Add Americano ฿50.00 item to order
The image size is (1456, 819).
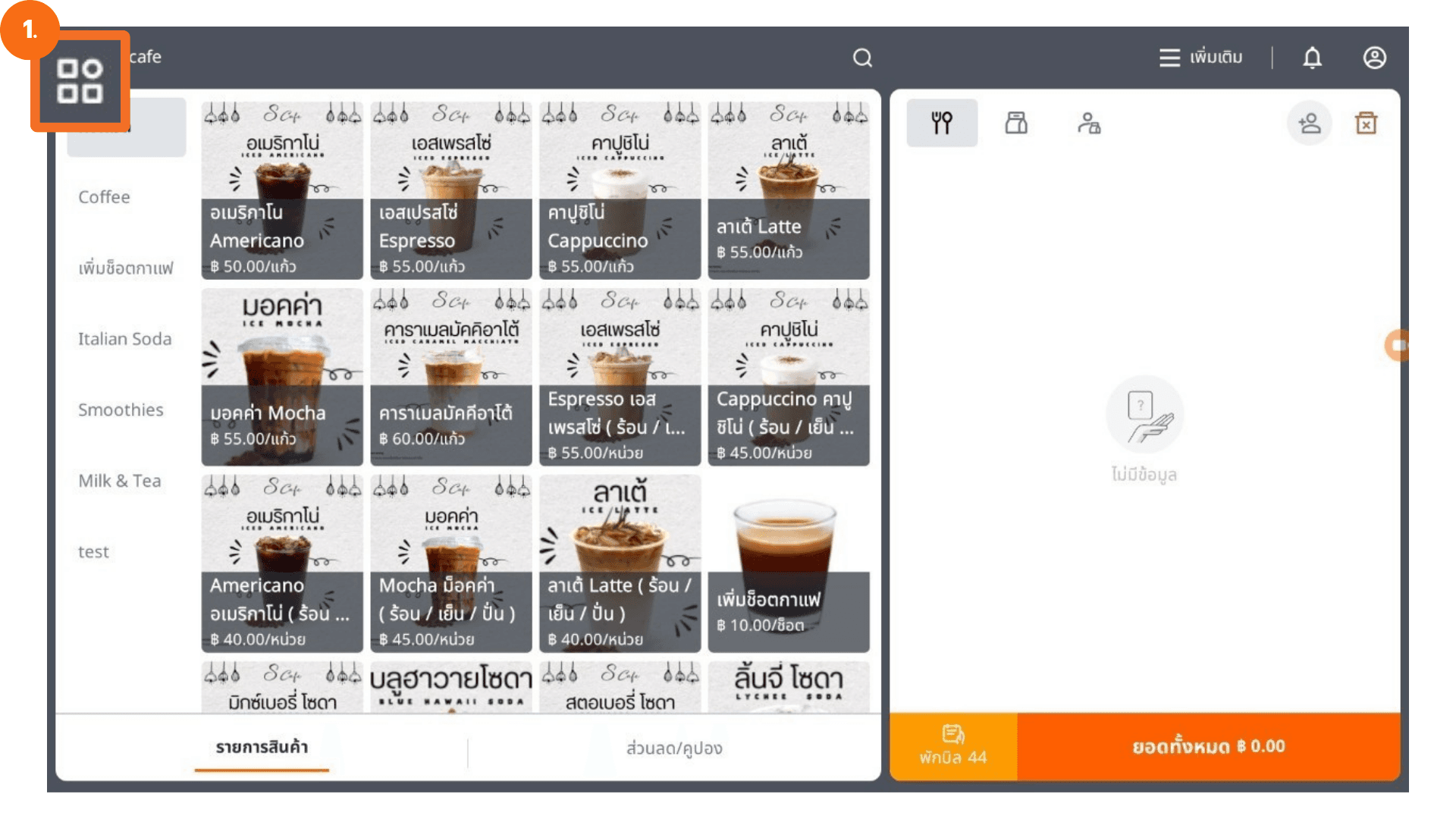[x=282, y=191]
